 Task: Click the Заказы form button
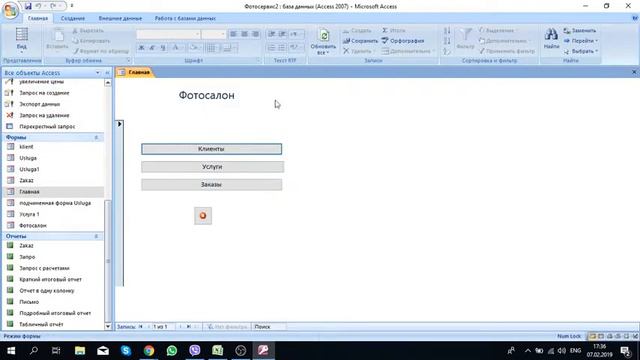coord(211,185)
